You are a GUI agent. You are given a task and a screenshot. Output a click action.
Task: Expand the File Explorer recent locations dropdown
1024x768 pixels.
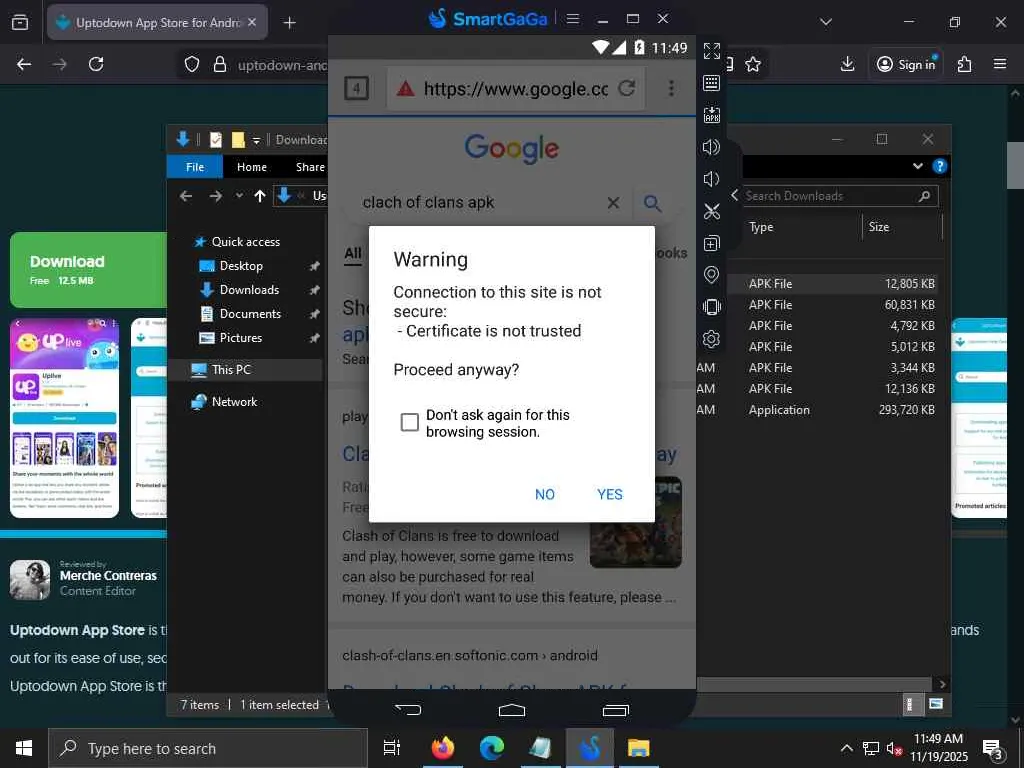click(239, 196)
